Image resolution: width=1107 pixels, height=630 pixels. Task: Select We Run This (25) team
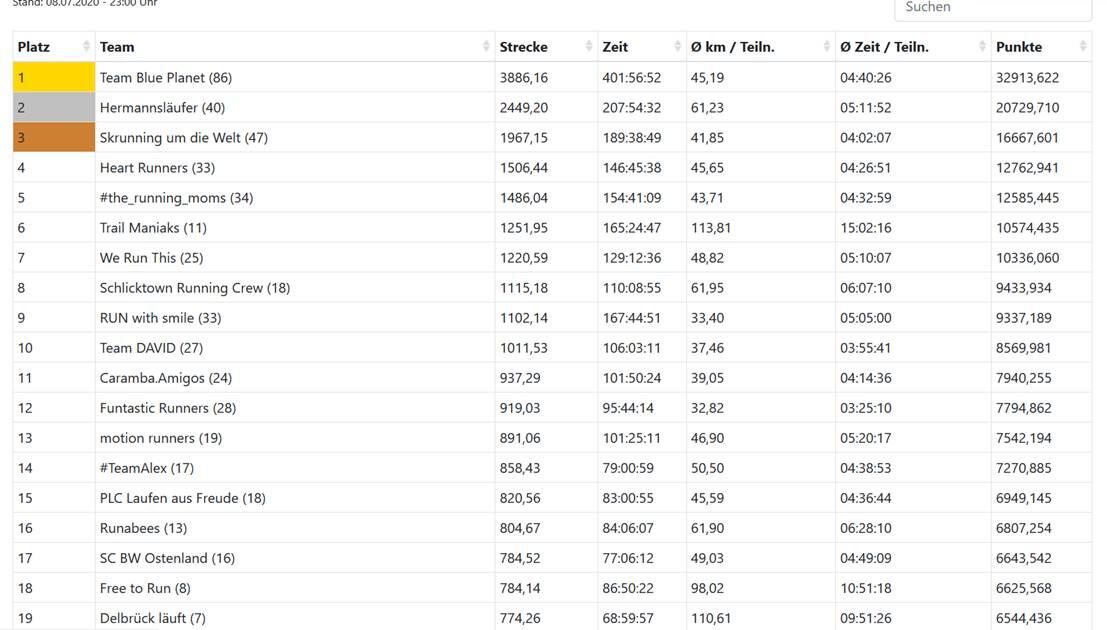tap(151, 258)
